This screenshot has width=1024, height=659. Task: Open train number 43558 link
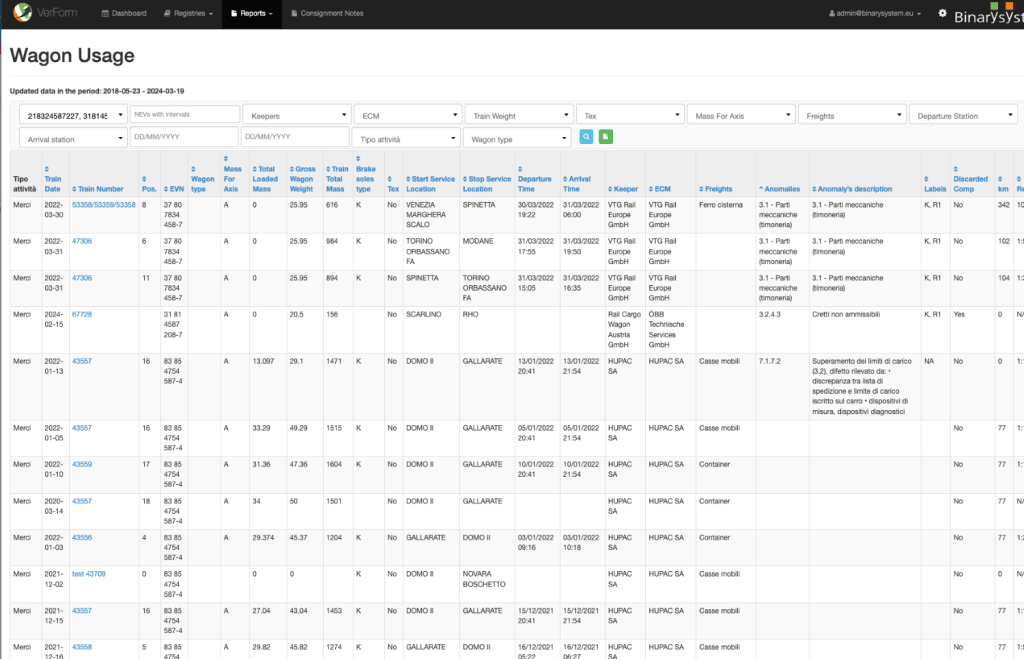pos(82,647)
